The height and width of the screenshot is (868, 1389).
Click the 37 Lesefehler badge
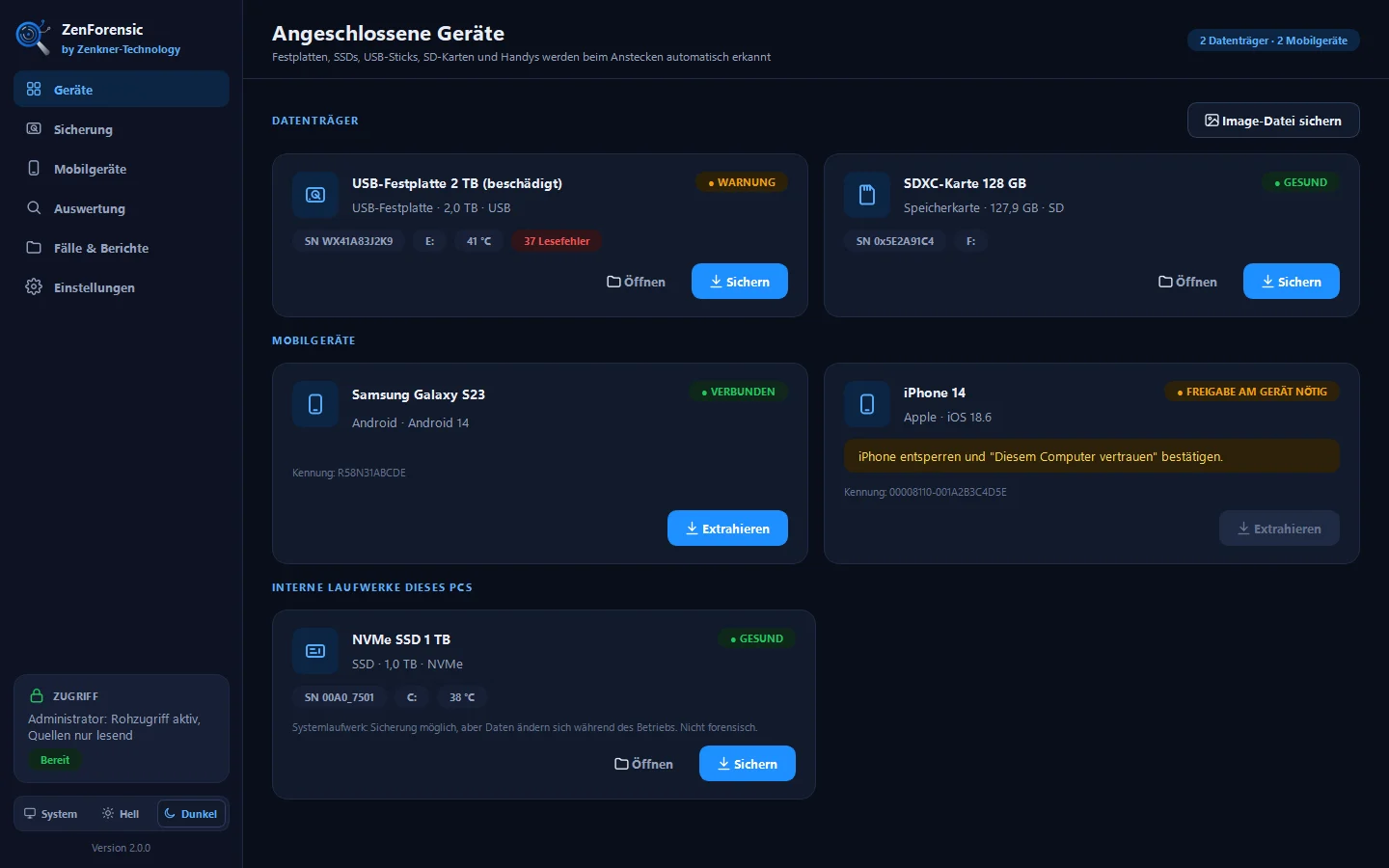click(557, 241)
